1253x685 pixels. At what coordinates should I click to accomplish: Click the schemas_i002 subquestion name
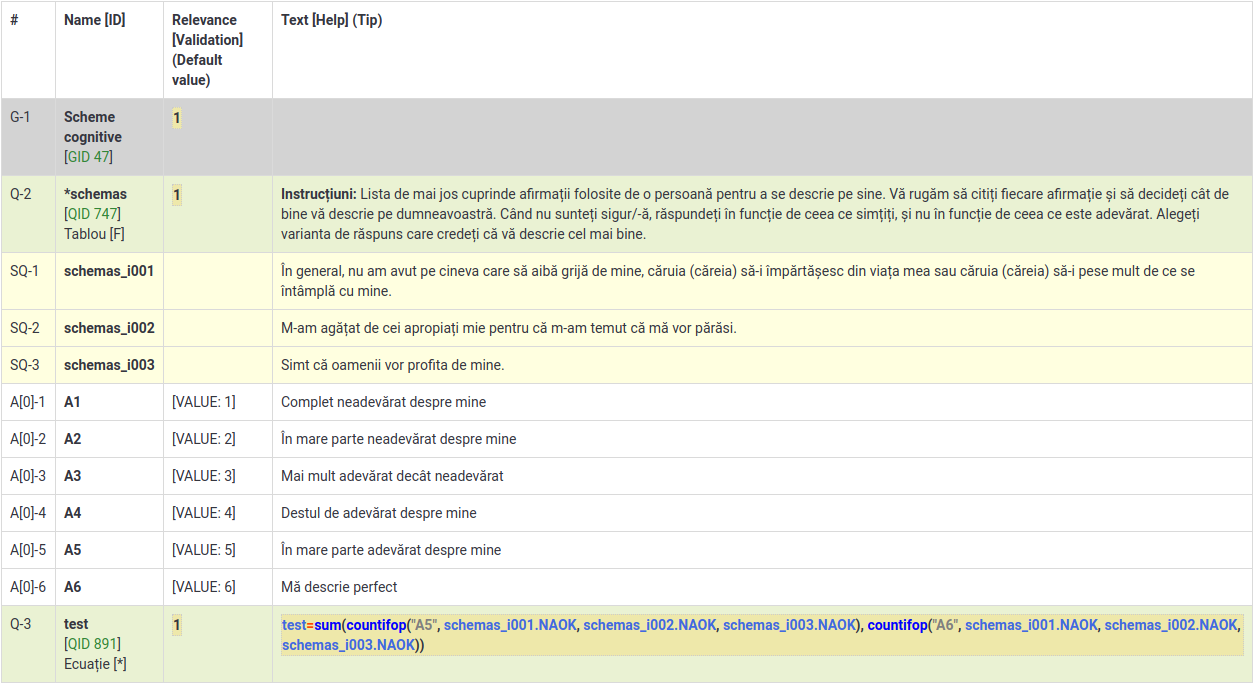pyautogui.click(x=109, y=328)
